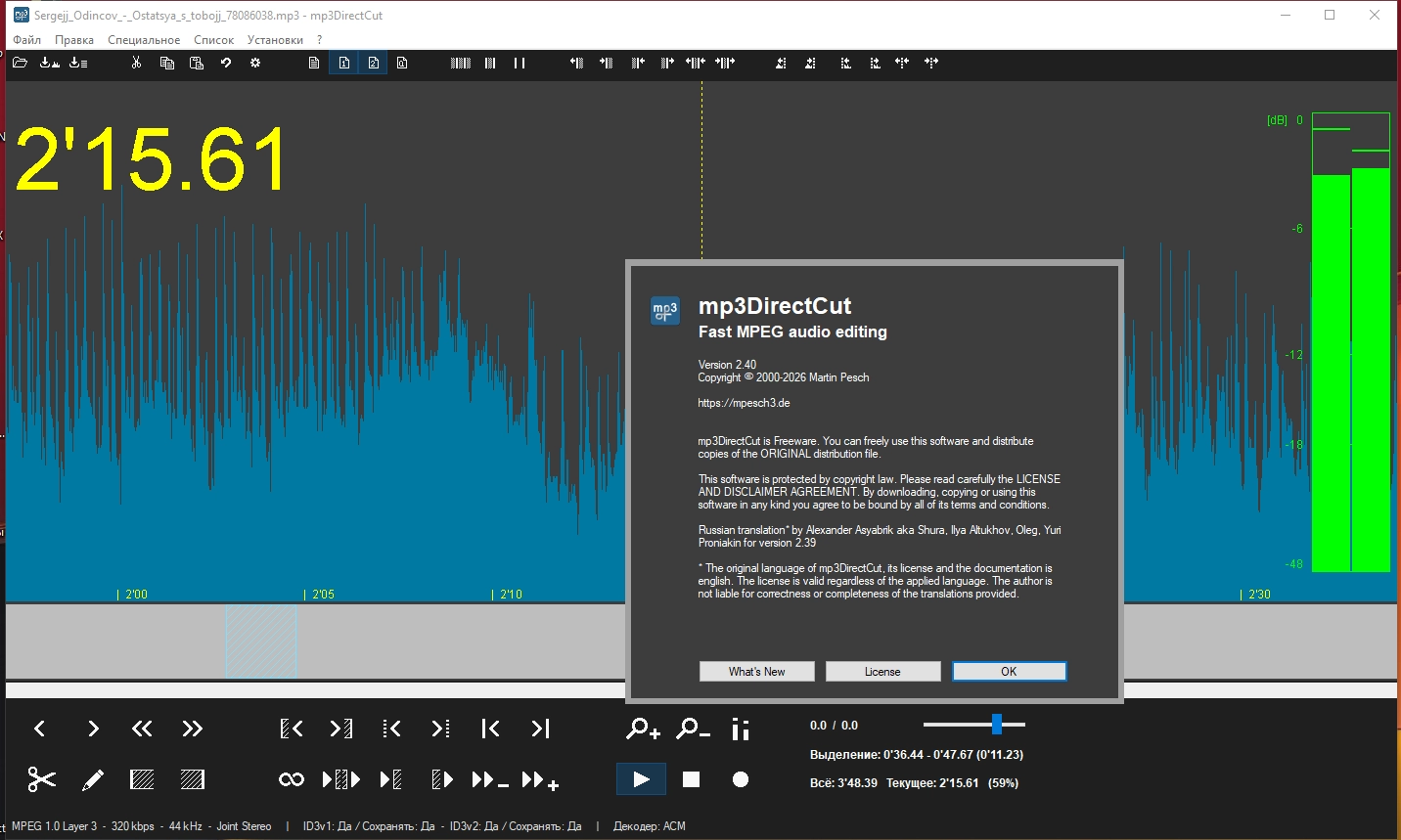Image resolution: width=1401 pixels, height=840 pixels.
Task: Open the Специальное menu
Action: 144,40
